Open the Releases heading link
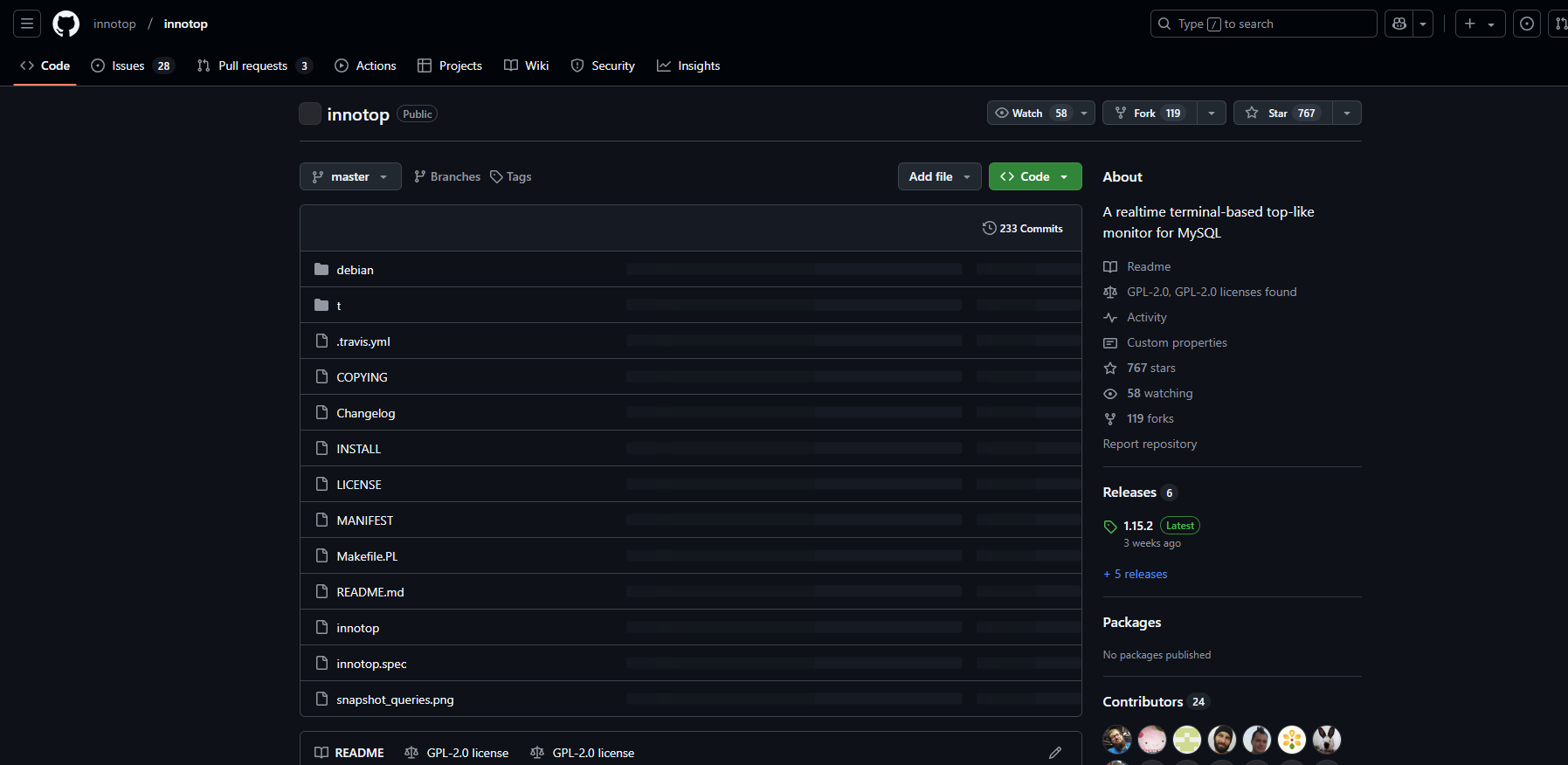This screenshot has width=1568, height=765. click(x=1140, y=493)
